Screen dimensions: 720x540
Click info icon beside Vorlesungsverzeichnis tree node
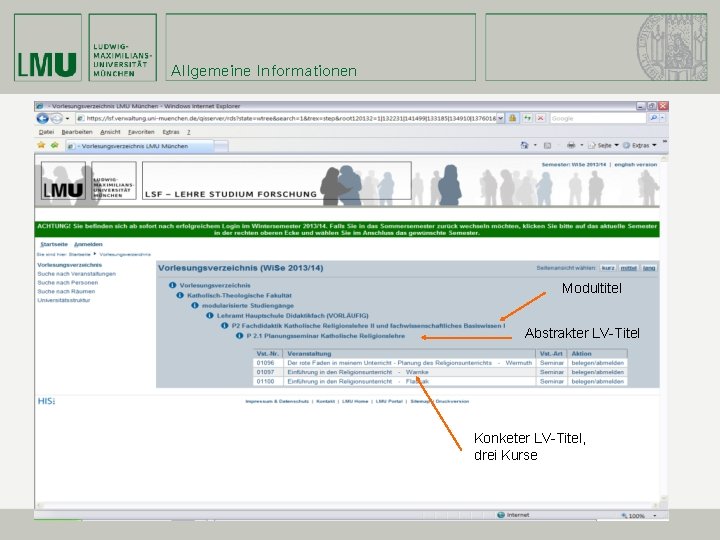[x=173, y=285]
